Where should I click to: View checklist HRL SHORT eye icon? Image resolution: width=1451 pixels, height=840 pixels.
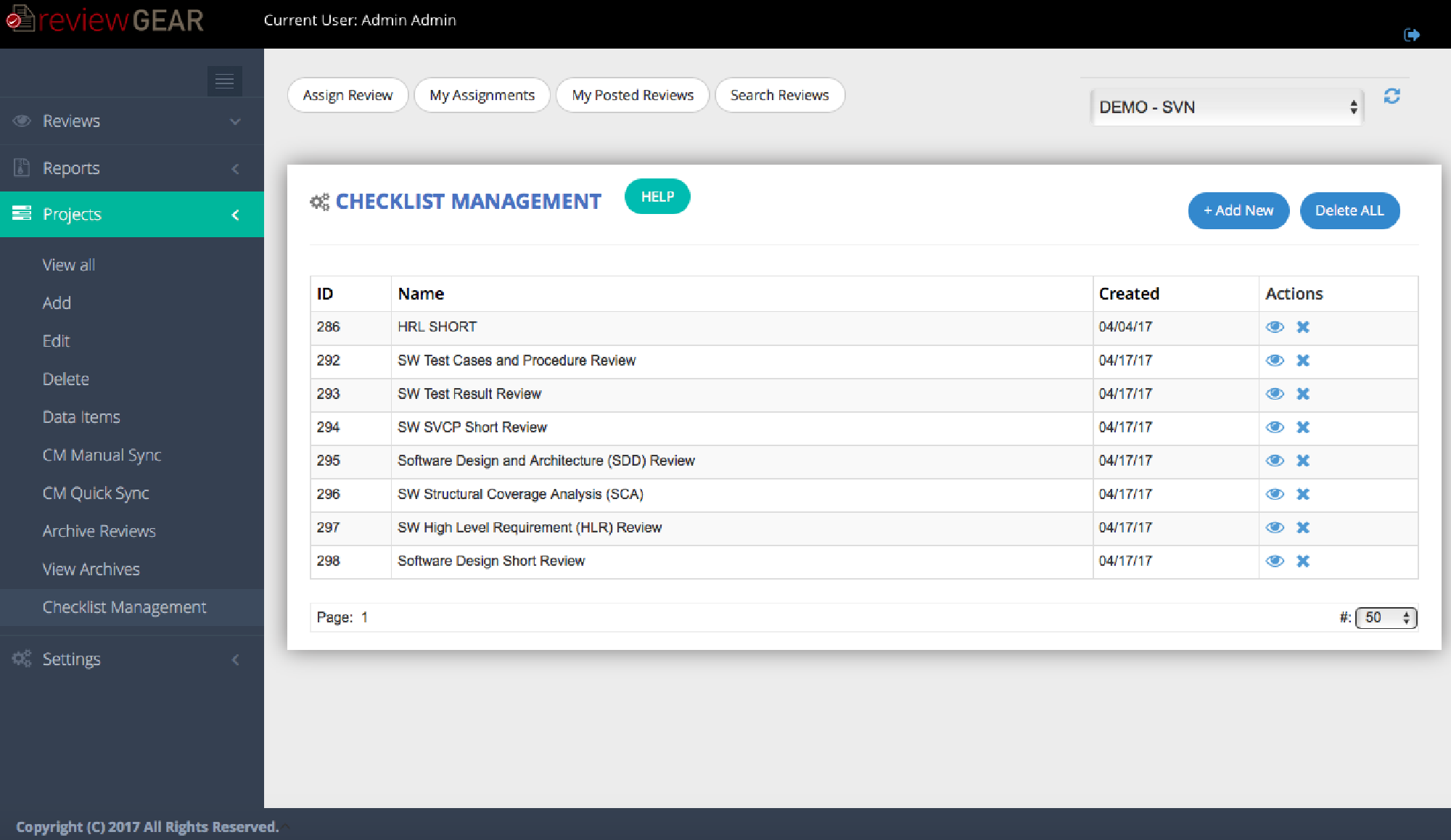click(x=1275, y=327)
